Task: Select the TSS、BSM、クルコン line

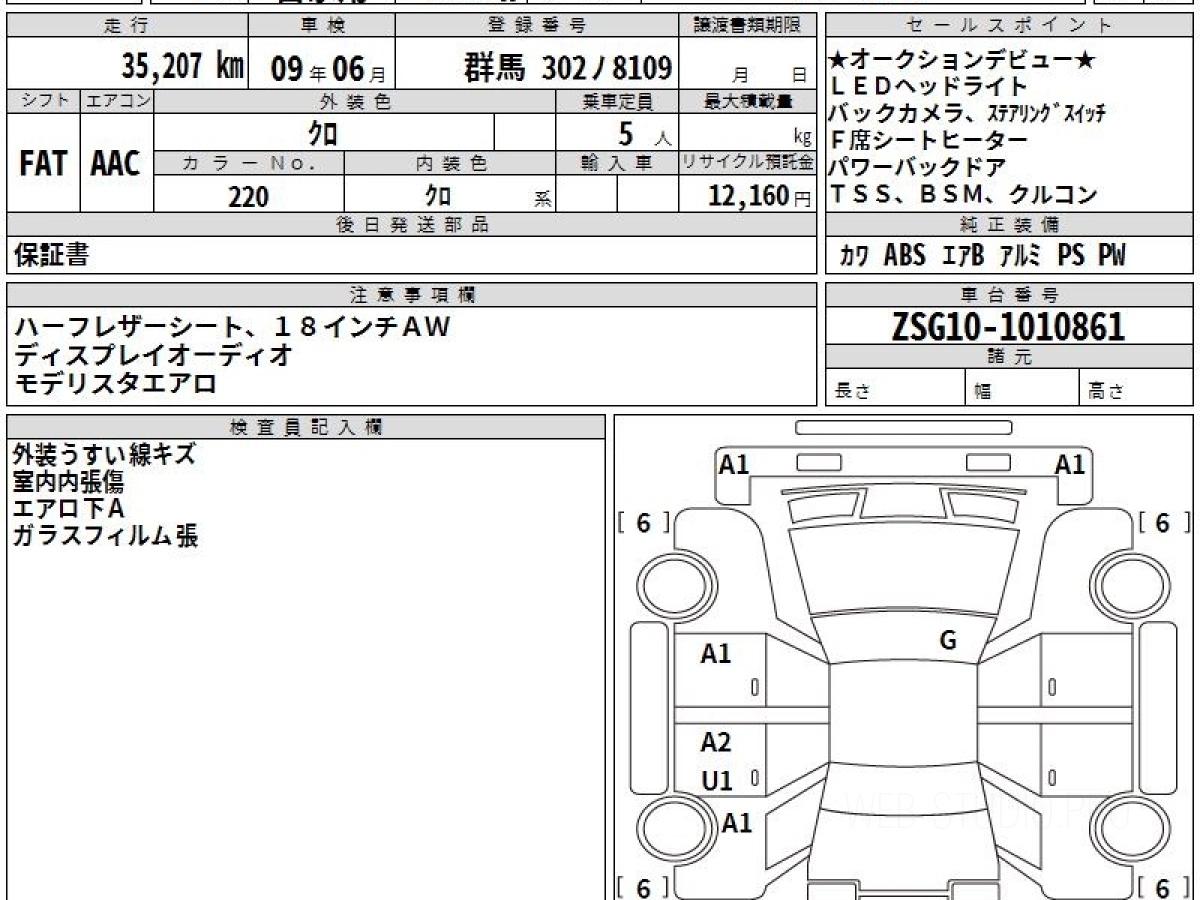Action: tap(963, 195)
